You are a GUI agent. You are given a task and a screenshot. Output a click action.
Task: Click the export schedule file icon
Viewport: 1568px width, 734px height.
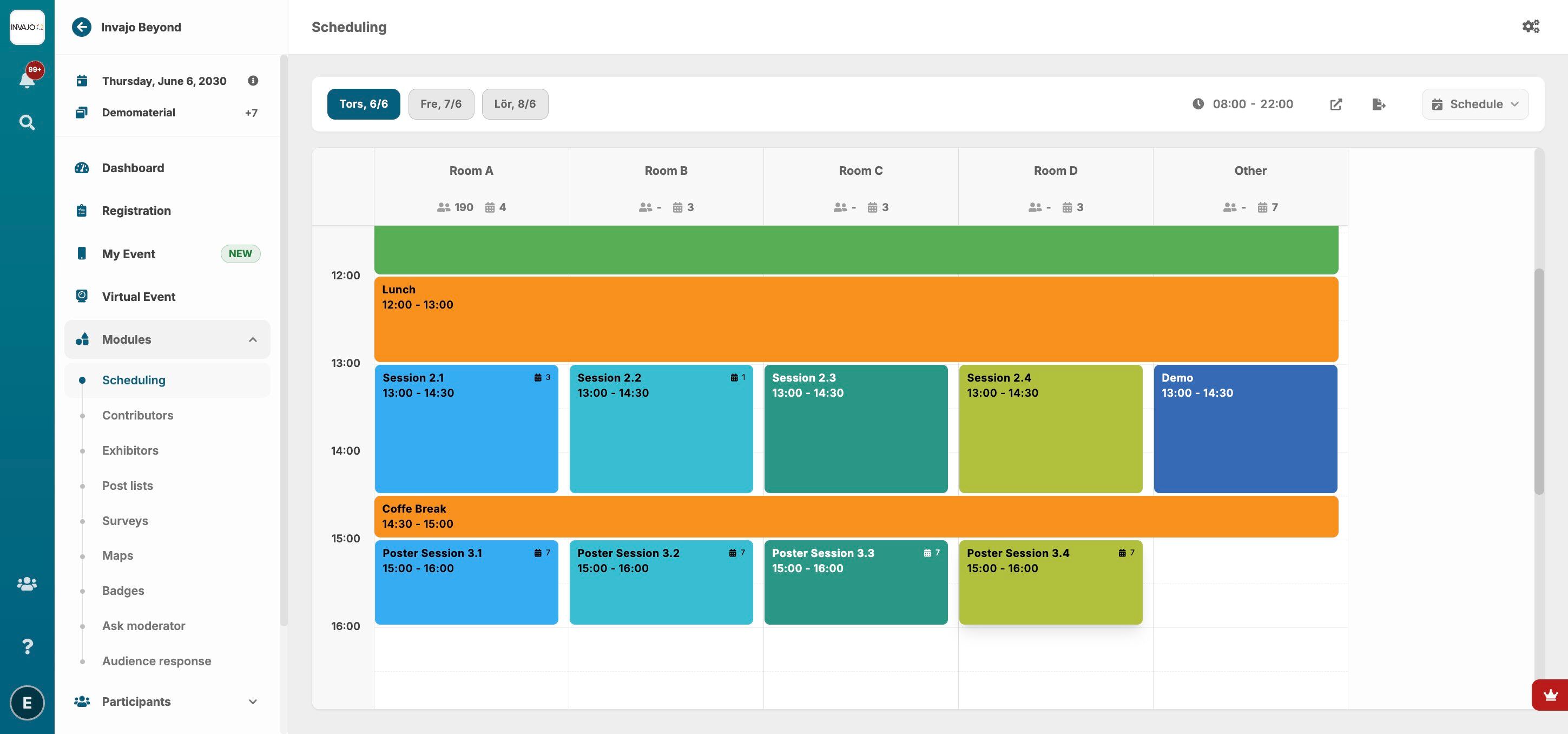(x=1379, y=104)
